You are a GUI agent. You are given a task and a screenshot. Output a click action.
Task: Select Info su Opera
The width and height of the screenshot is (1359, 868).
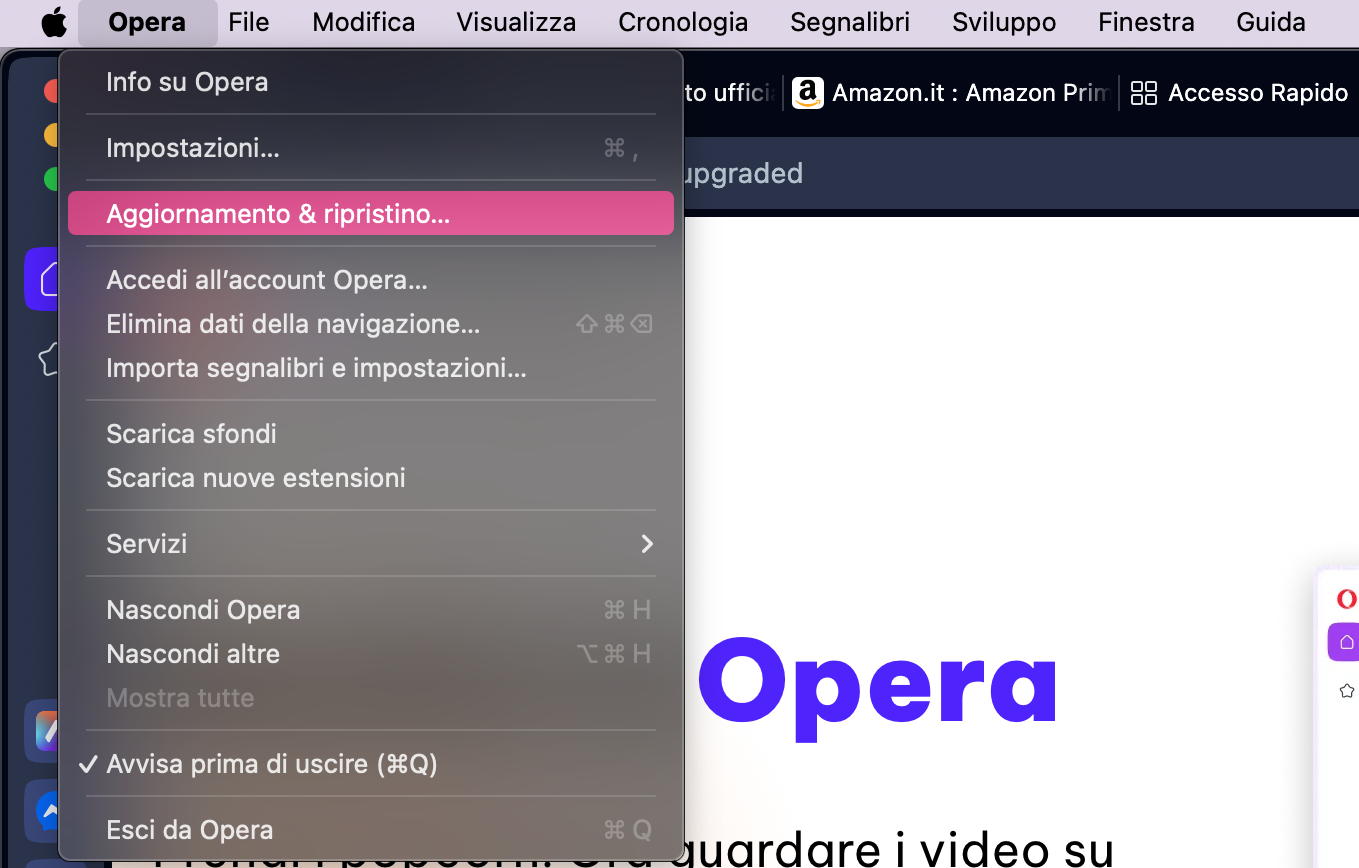[x=371, y=82]
